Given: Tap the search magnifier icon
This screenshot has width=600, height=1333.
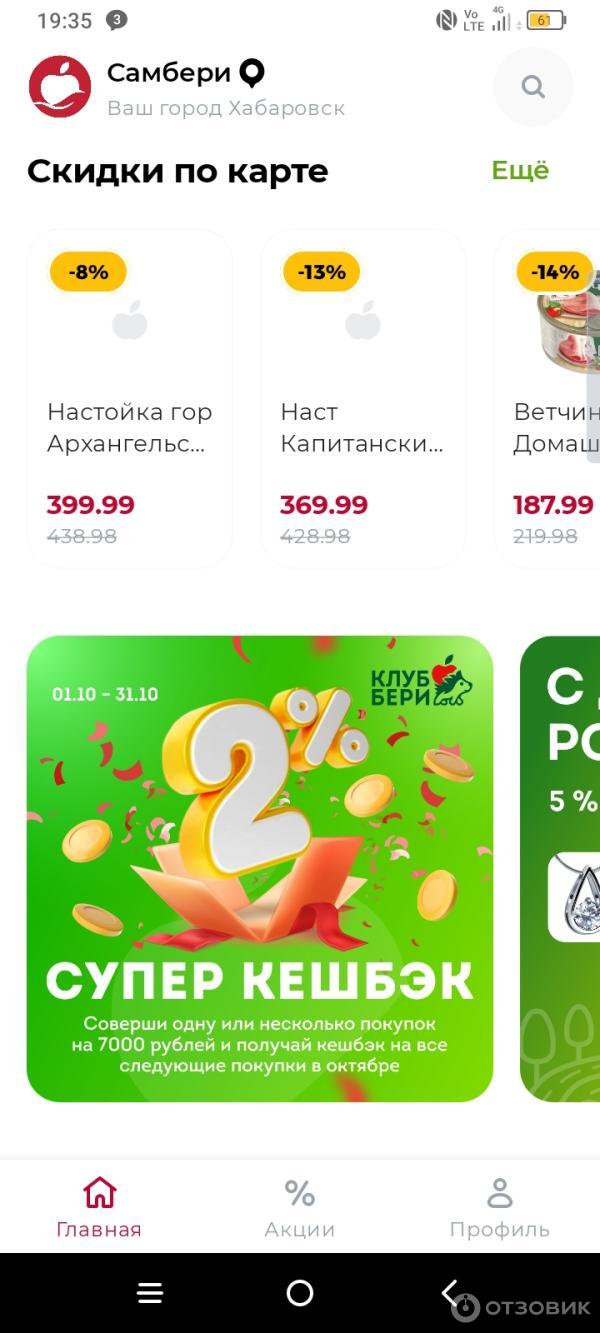Looking at the screenshot, I should click(x=533, y=87).
